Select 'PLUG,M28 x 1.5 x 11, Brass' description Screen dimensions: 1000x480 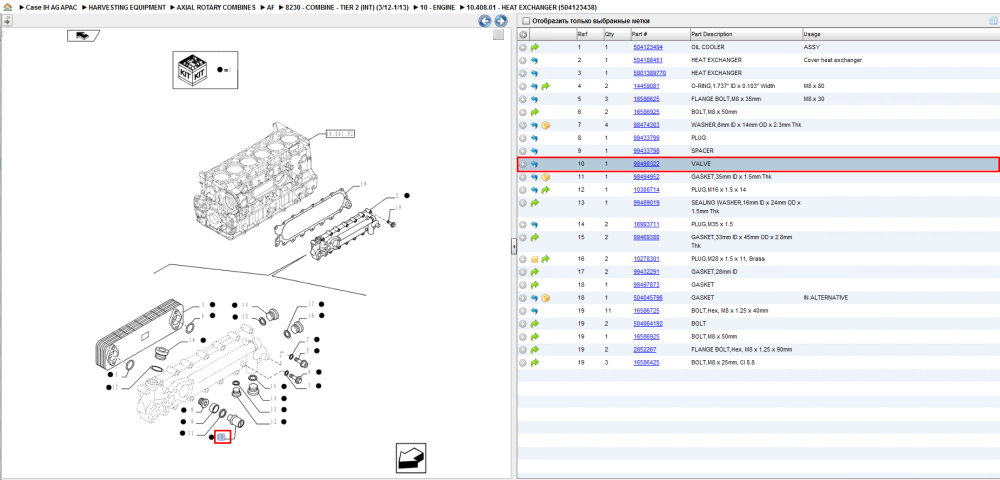[x=728, y=259]
